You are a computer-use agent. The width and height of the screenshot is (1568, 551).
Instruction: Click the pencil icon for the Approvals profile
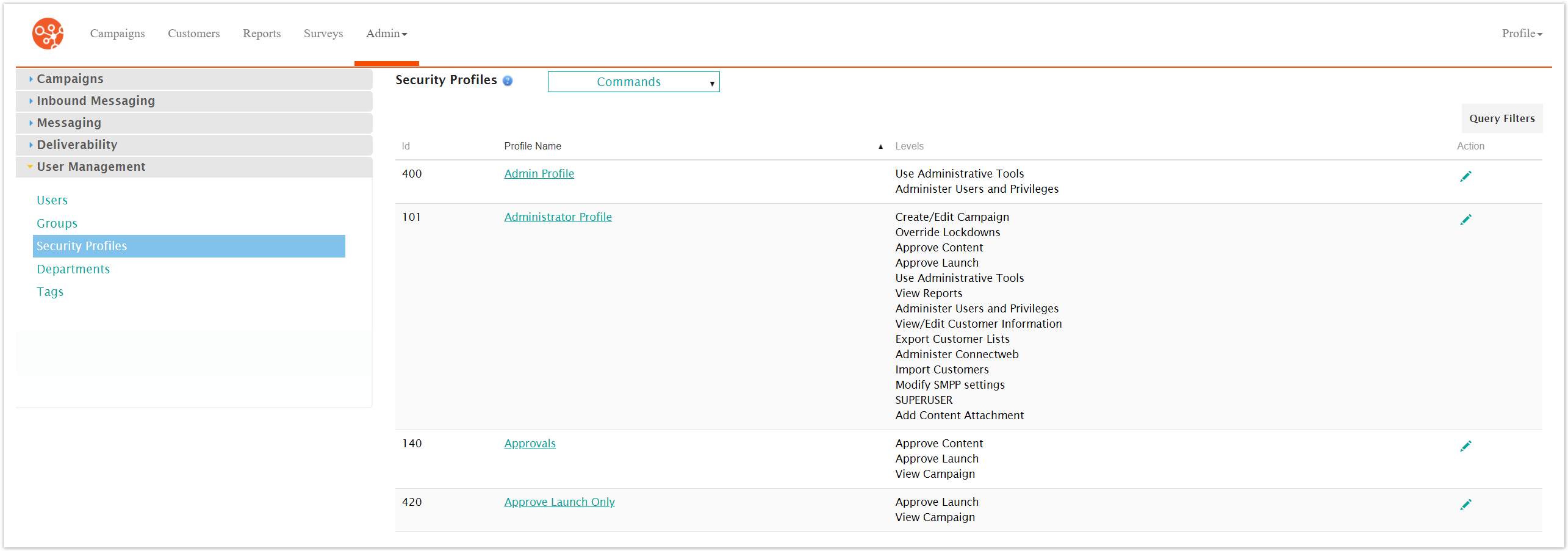tap(1467, 445)
